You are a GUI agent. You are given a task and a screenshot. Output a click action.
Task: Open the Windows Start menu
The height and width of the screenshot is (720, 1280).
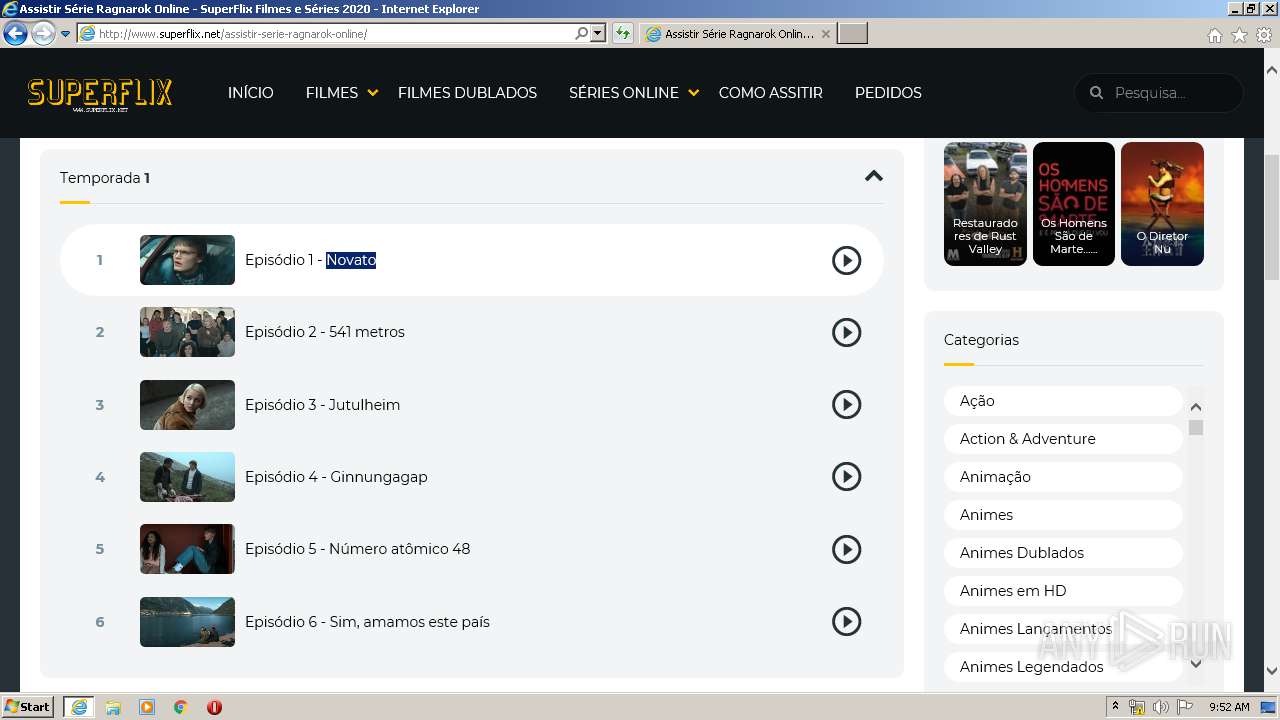click(x=28, y=707)
